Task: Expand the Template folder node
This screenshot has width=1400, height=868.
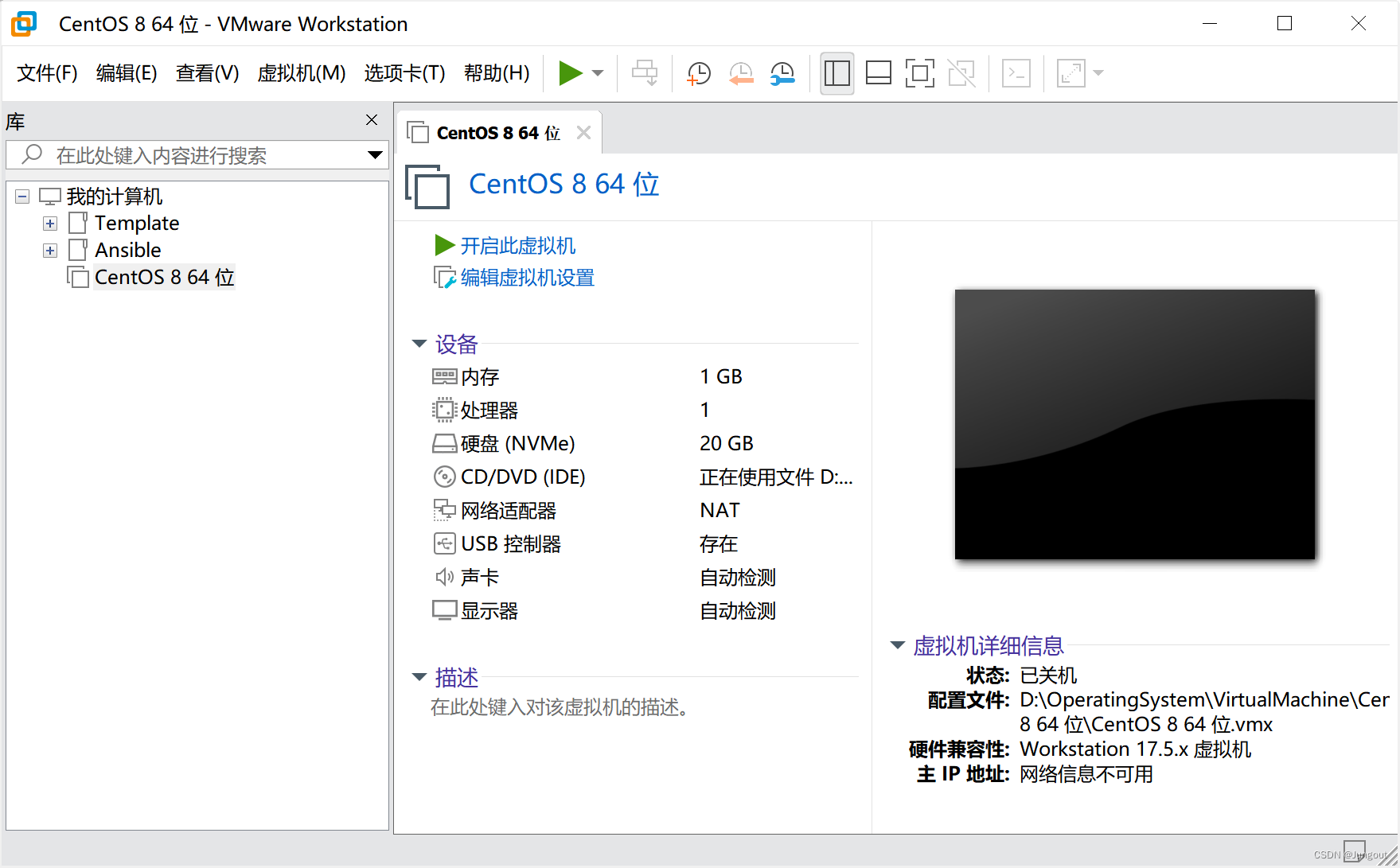Action: [50, 224]
